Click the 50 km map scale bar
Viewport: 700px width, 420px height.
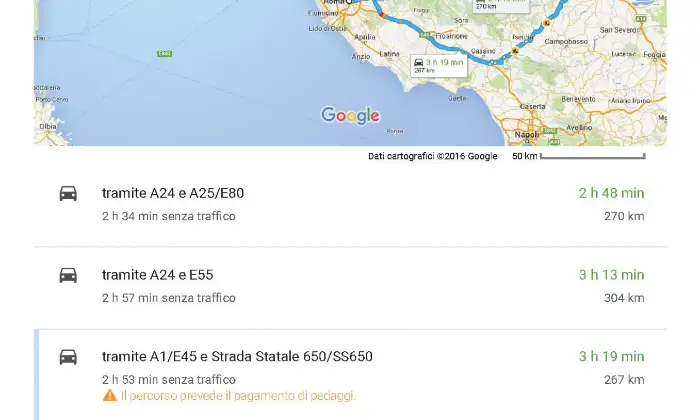coord(590,156)
